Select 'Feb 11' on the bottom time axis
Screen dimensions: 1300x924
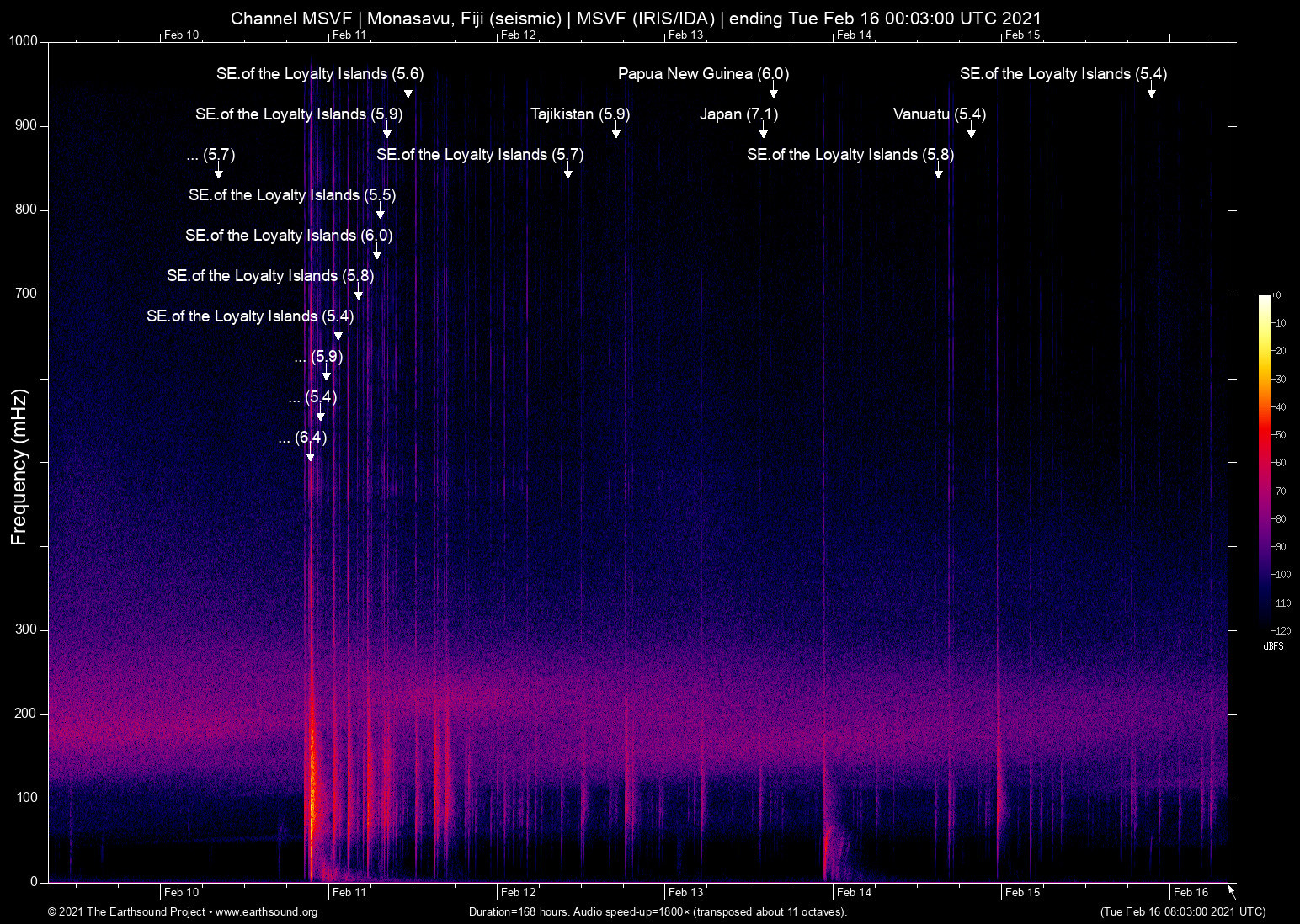(x=349, y=893)
